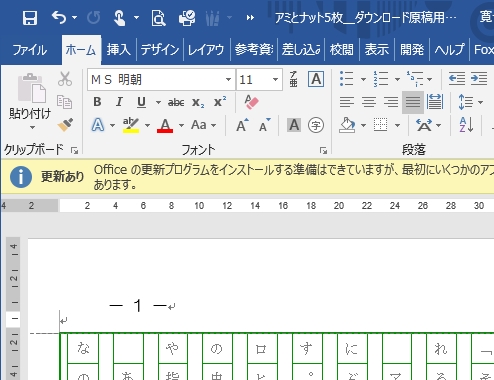
Task: Apply red font color
Action: [x=165, y=125]
